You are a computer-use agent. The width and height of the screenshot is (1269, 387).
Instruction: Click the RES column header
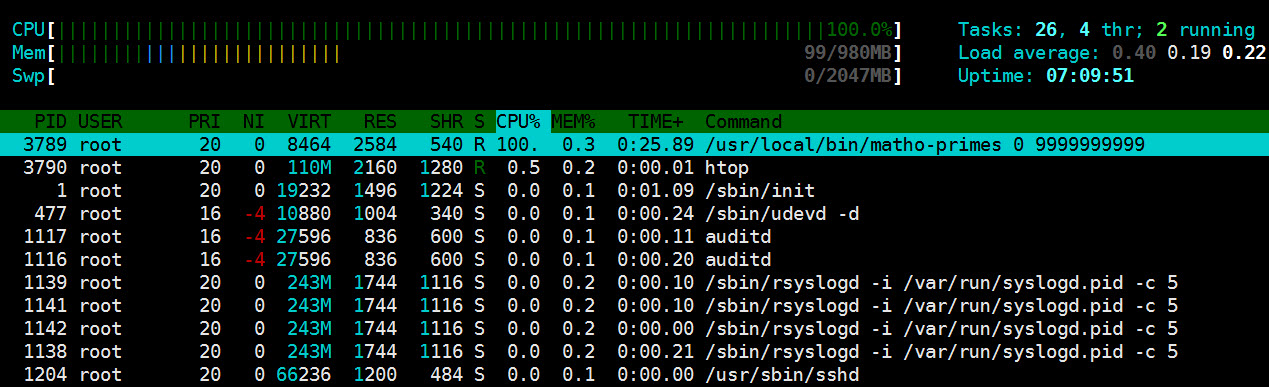pos(379,122)
